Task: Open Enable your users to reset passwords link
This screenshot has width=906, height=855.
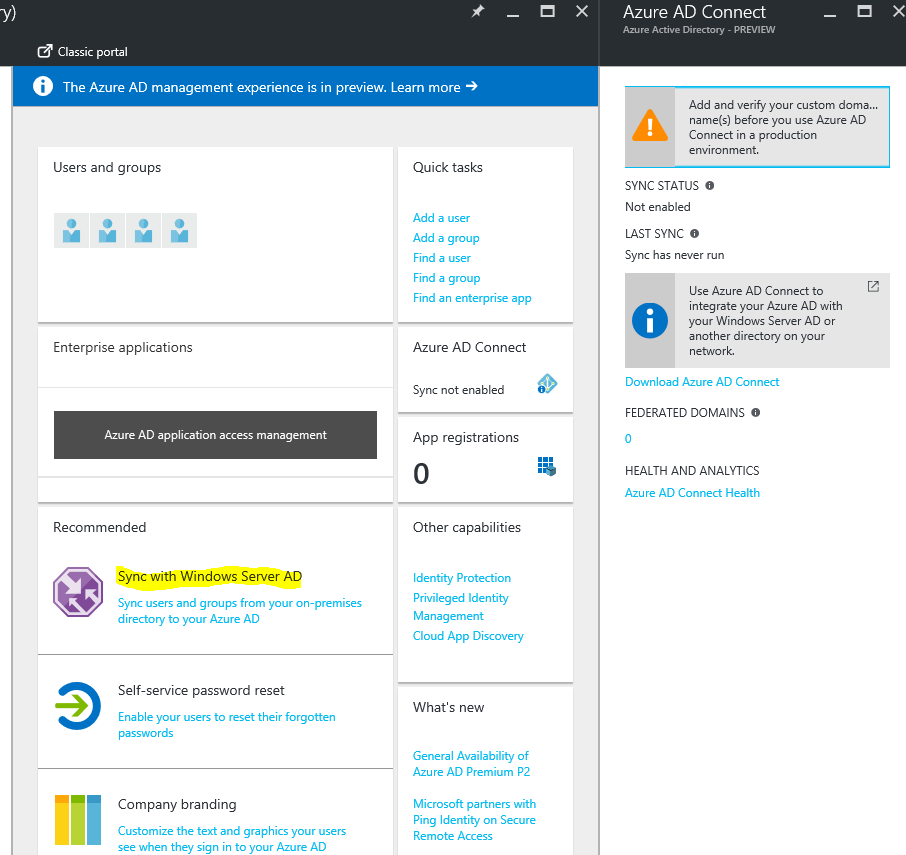Action: click(x=226, y=724)
